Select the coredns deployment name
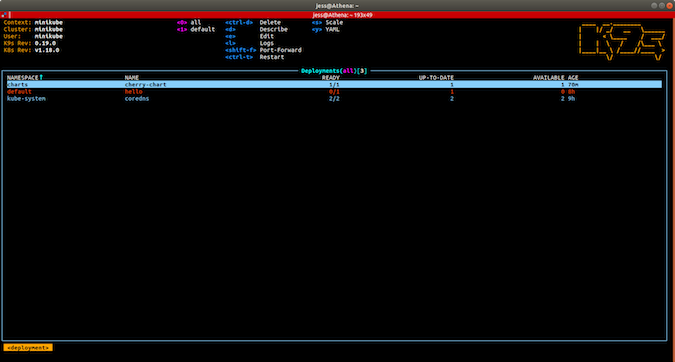Viewport: 675px width, 362px height. (x=137, y=99)
